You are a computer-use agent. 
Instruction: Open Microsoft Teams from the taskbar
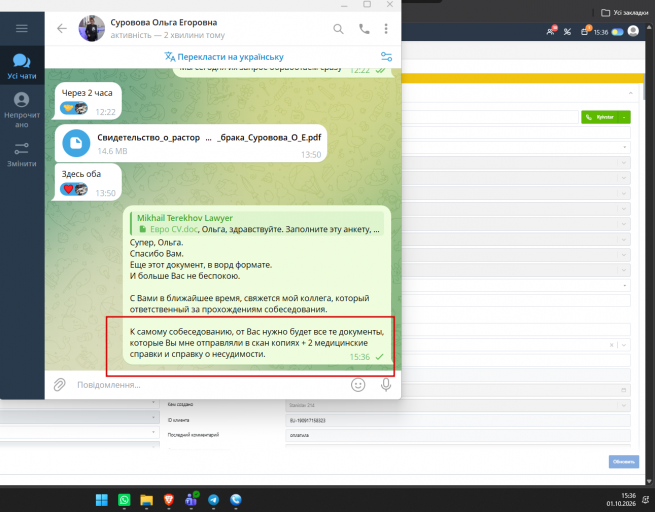(191, 499)
